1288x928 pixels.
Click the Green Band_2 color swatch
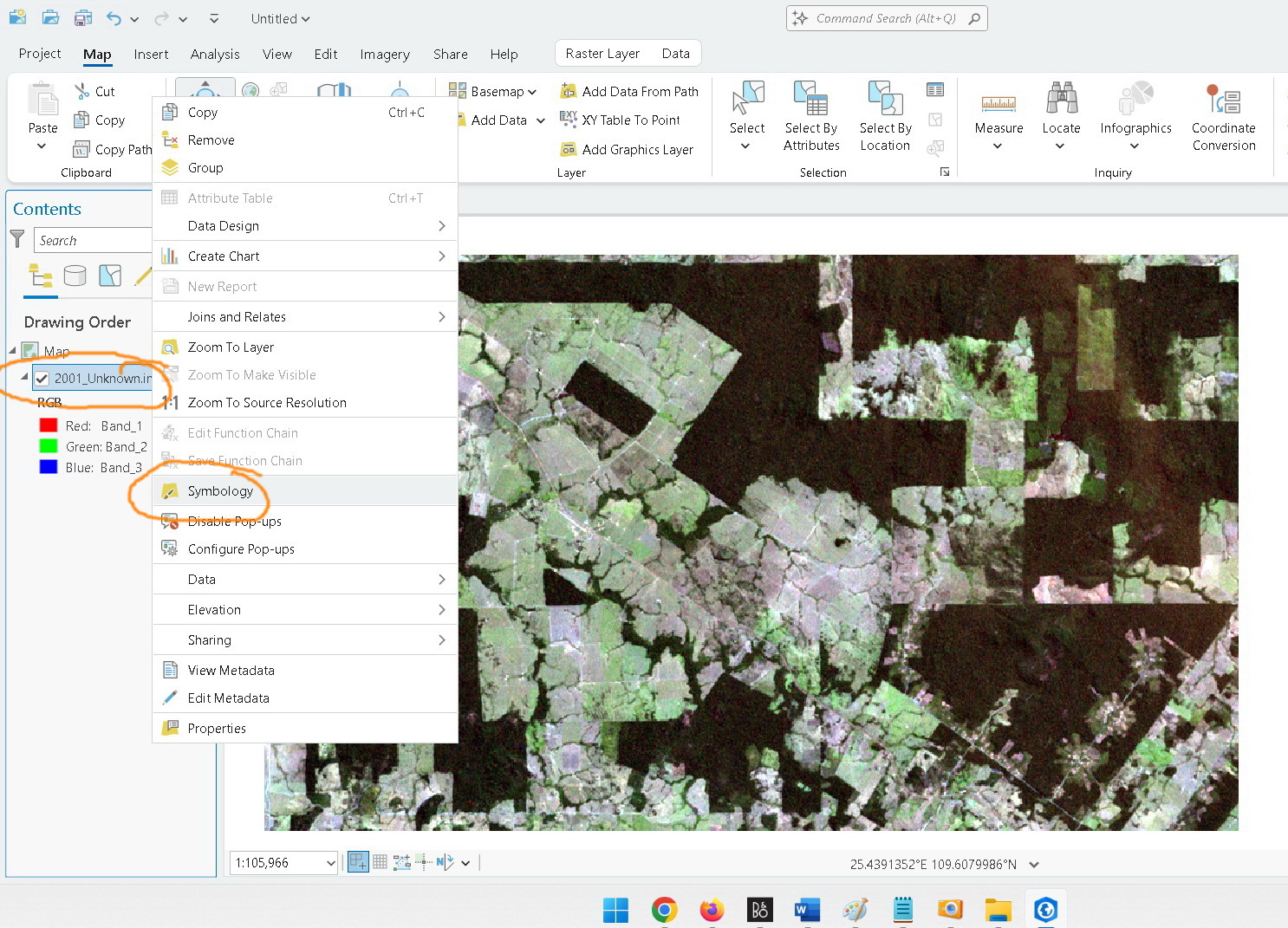(48, 446)
